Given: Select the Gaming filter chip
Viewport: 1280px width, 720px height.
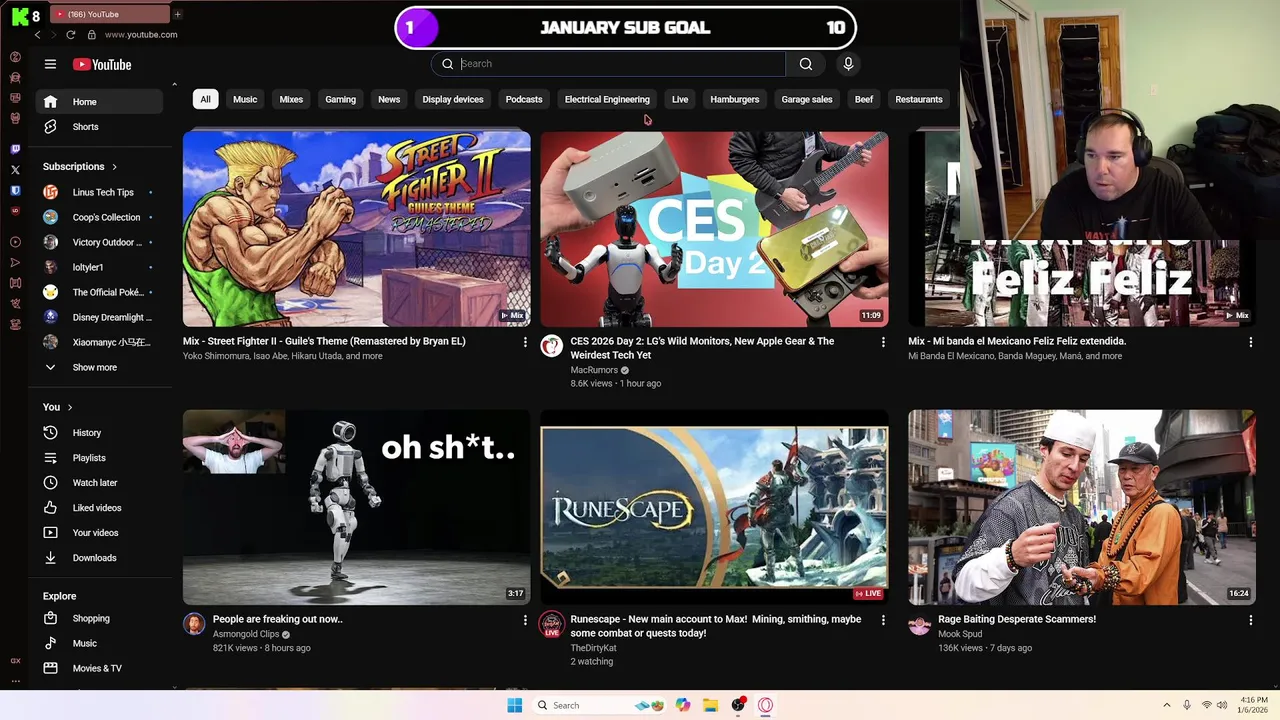Looking at the screenshot, I should coord(340,99).
